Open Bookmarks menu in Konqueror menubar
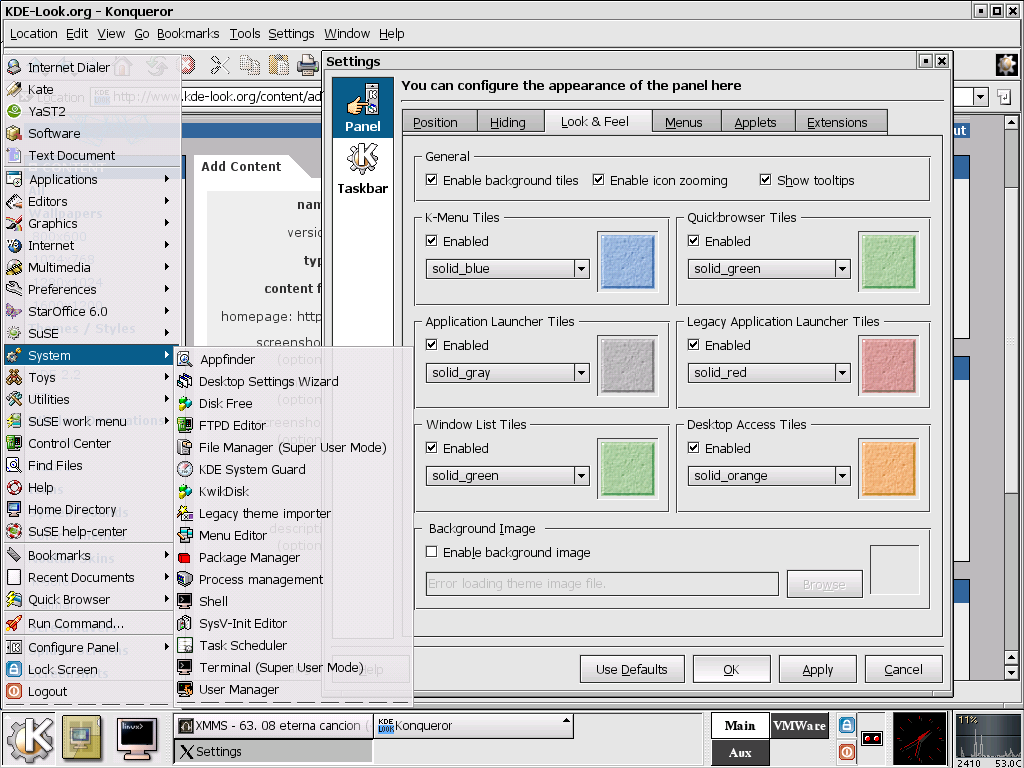The height and width of the screenshot is (768, 1024). (188, 33)
